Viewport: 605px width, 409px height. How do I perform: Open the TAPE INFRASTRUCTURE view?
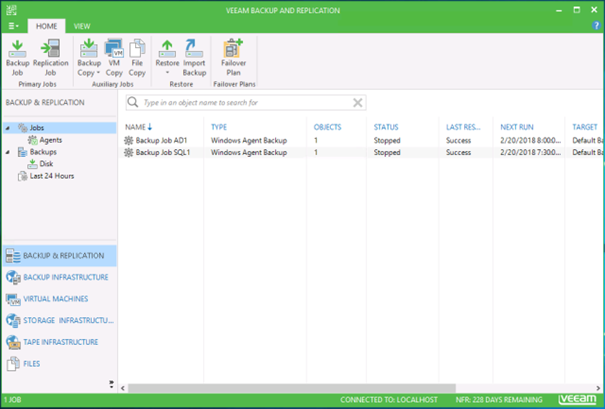pos(60,342)
